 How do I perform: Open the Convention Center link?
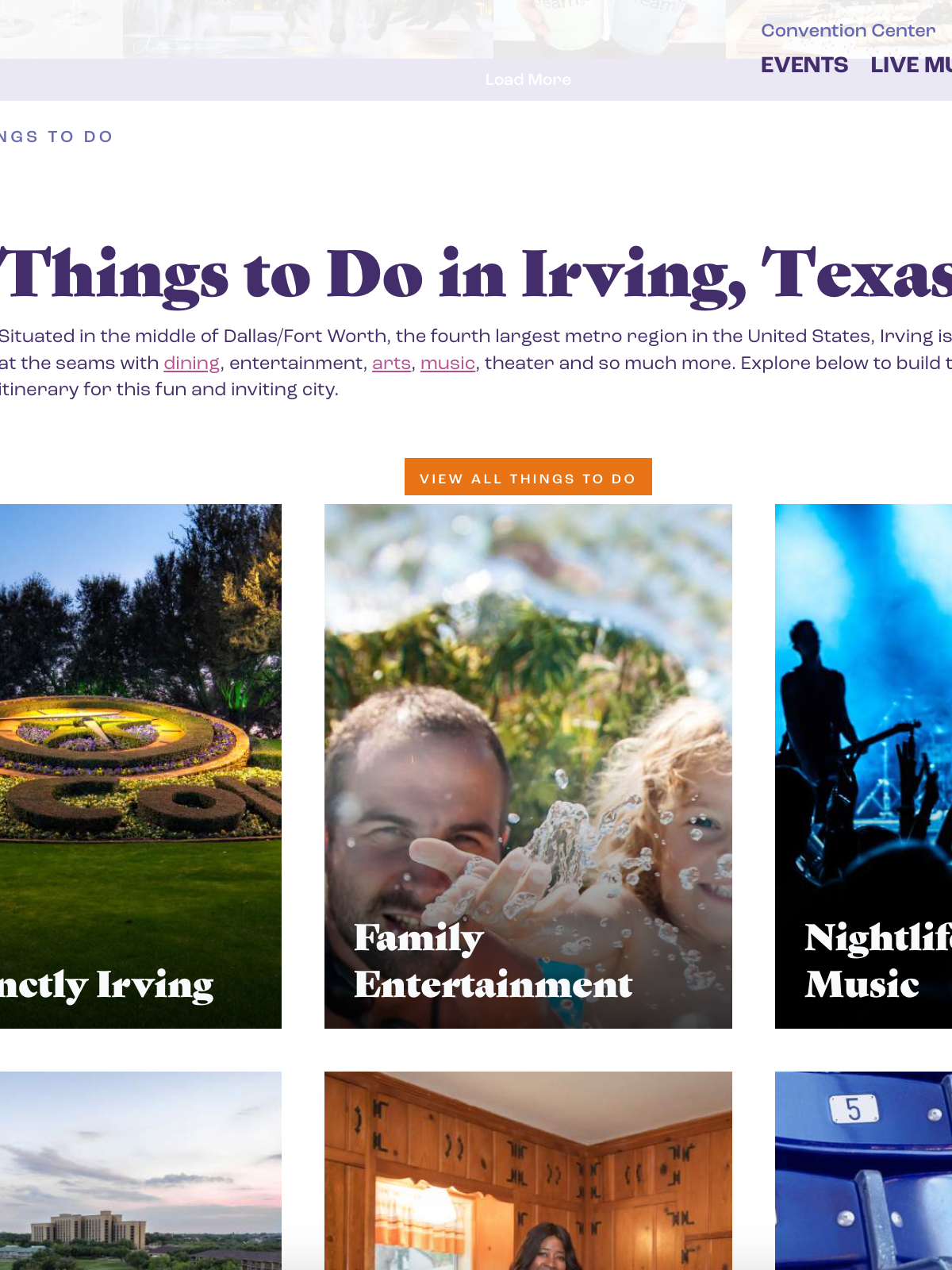click(x=848, y=30)
